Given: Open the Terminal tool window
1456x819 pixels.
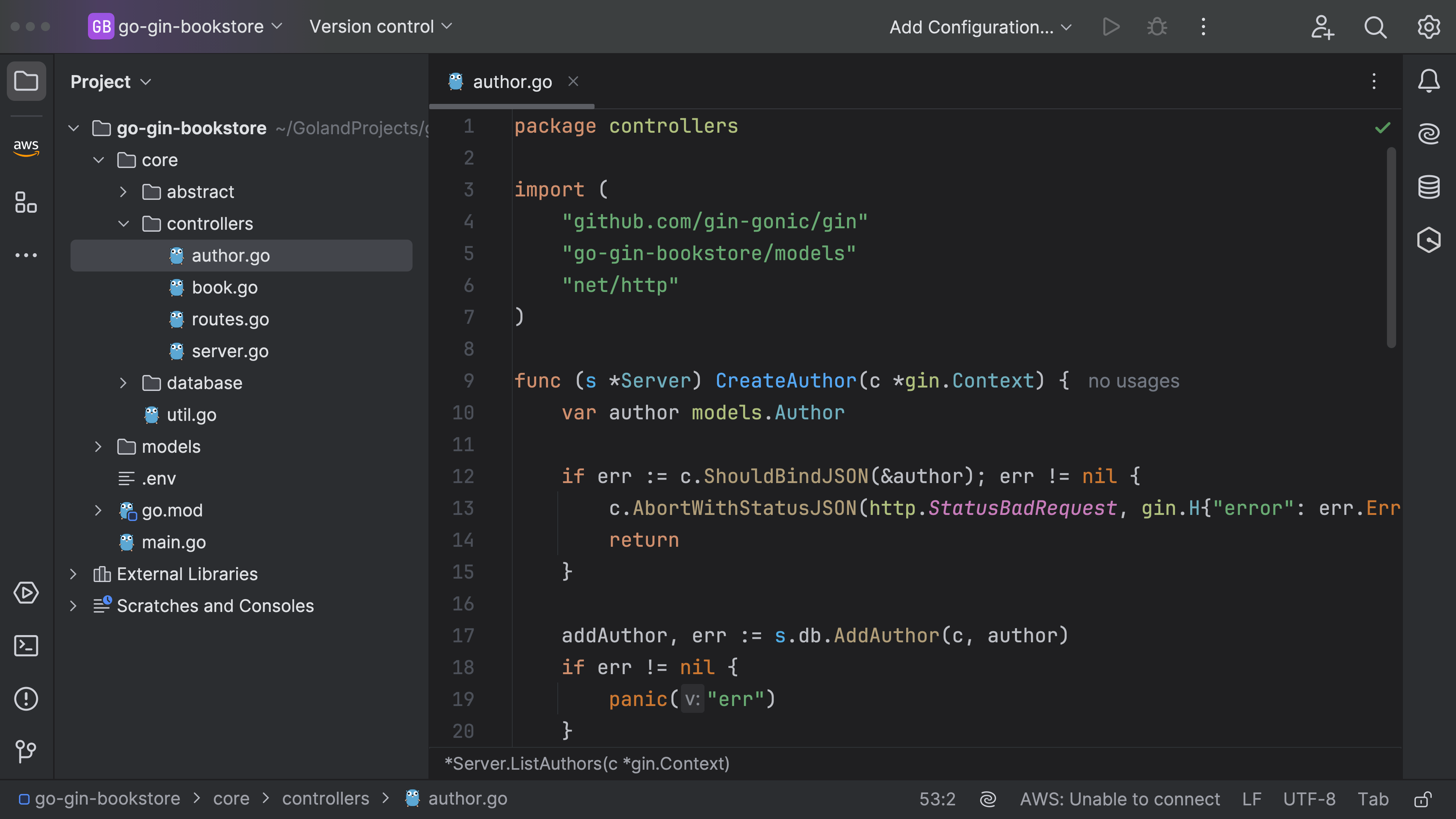Looking at the screenshot, I should pos(26,645).
